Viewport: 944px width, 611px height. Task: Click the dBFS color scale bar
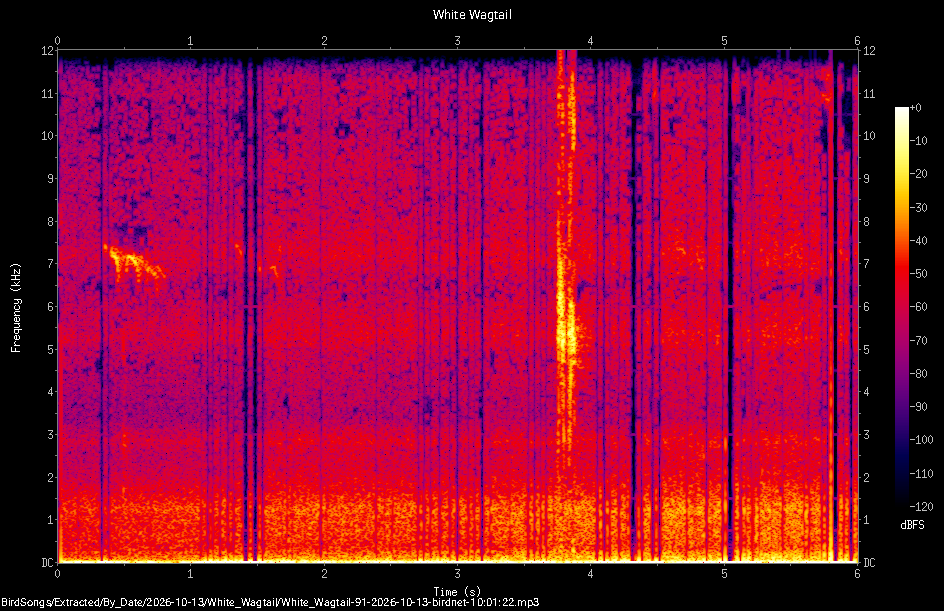[901, 307]
